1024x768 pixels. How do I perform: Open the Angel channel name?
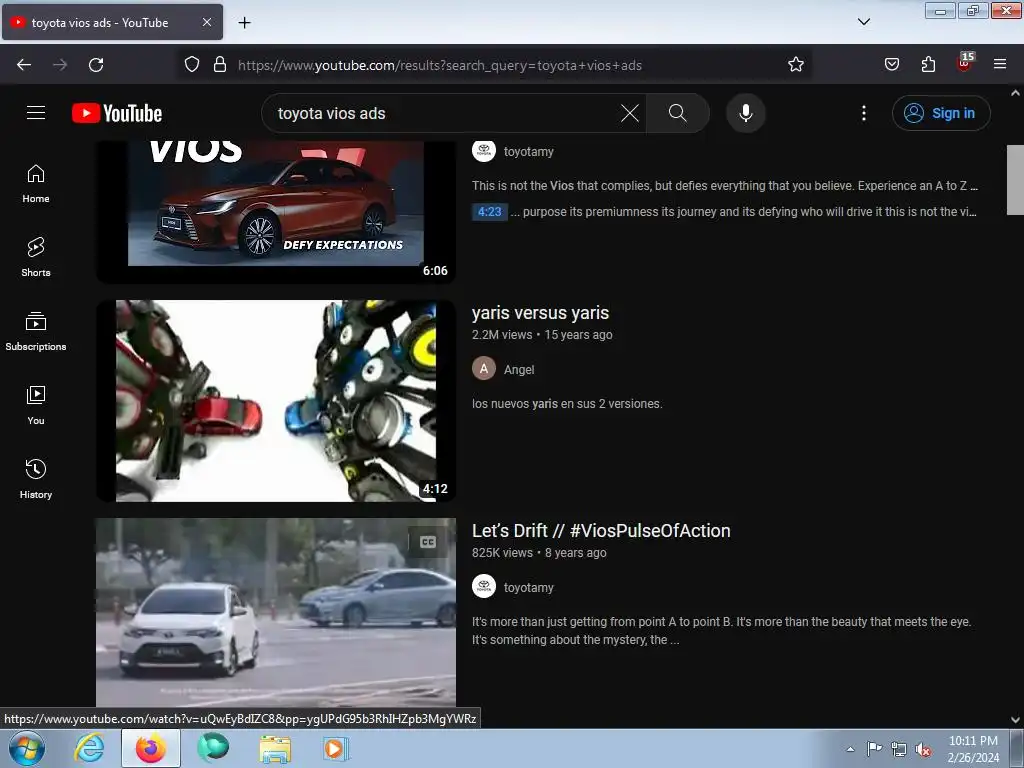click(519, 370)
